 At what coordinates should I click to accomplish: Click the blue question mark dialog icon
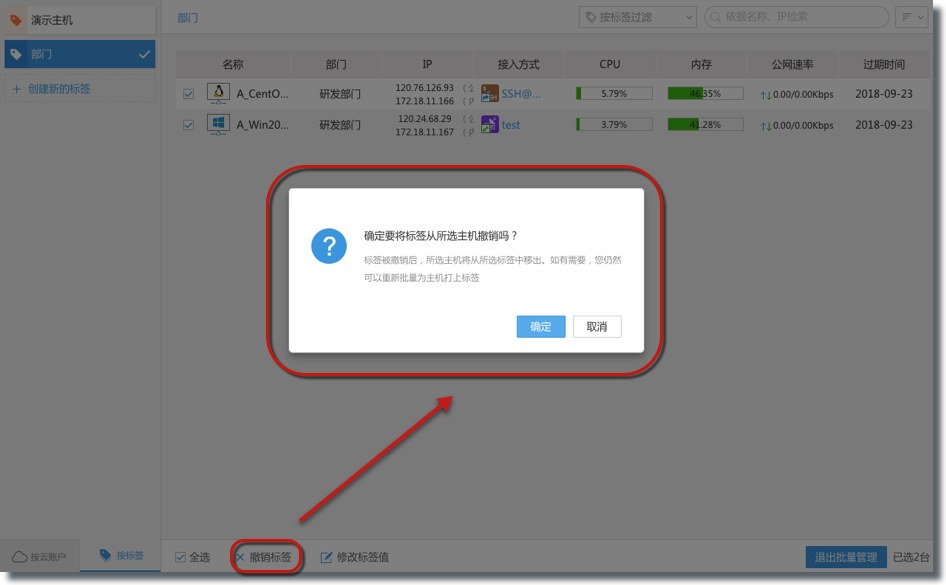coord(329,246)
